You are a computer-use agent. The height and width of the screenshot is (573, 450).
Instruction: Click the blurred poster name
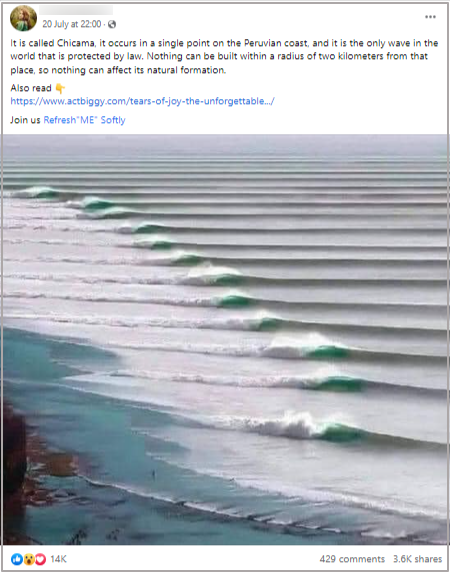[x=76, y=10]
